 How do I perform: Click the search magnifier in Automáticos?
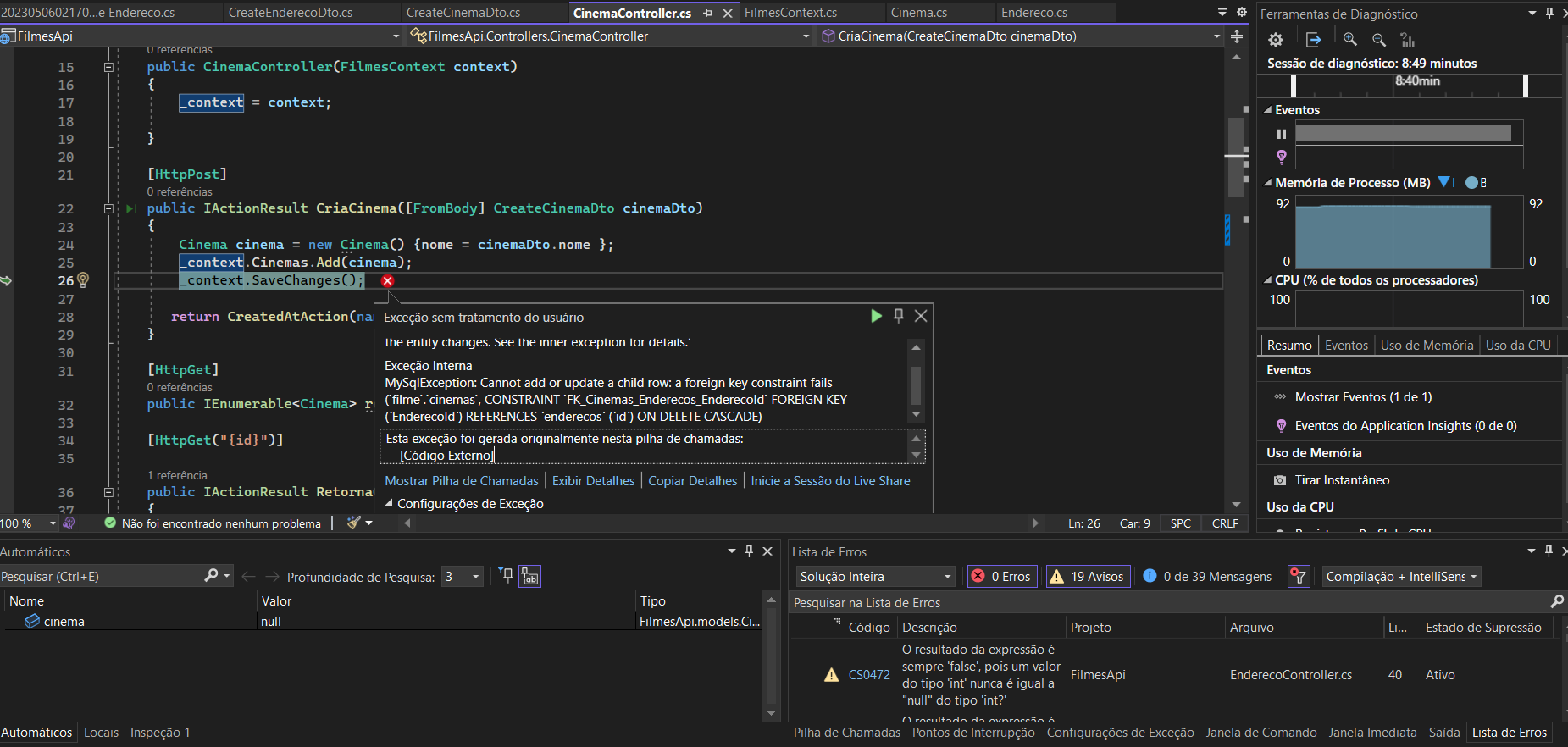(211, 576)
